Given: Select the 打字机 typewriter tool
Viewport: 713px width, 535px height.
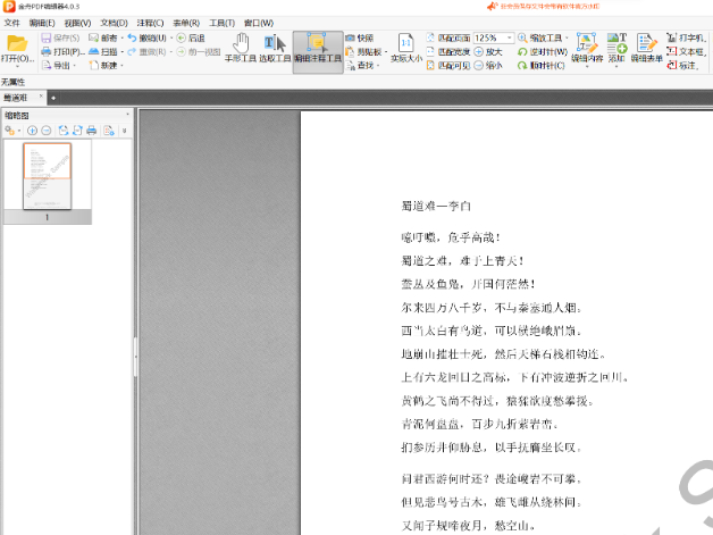Looking at the screenshot, I should pos(686,38).
